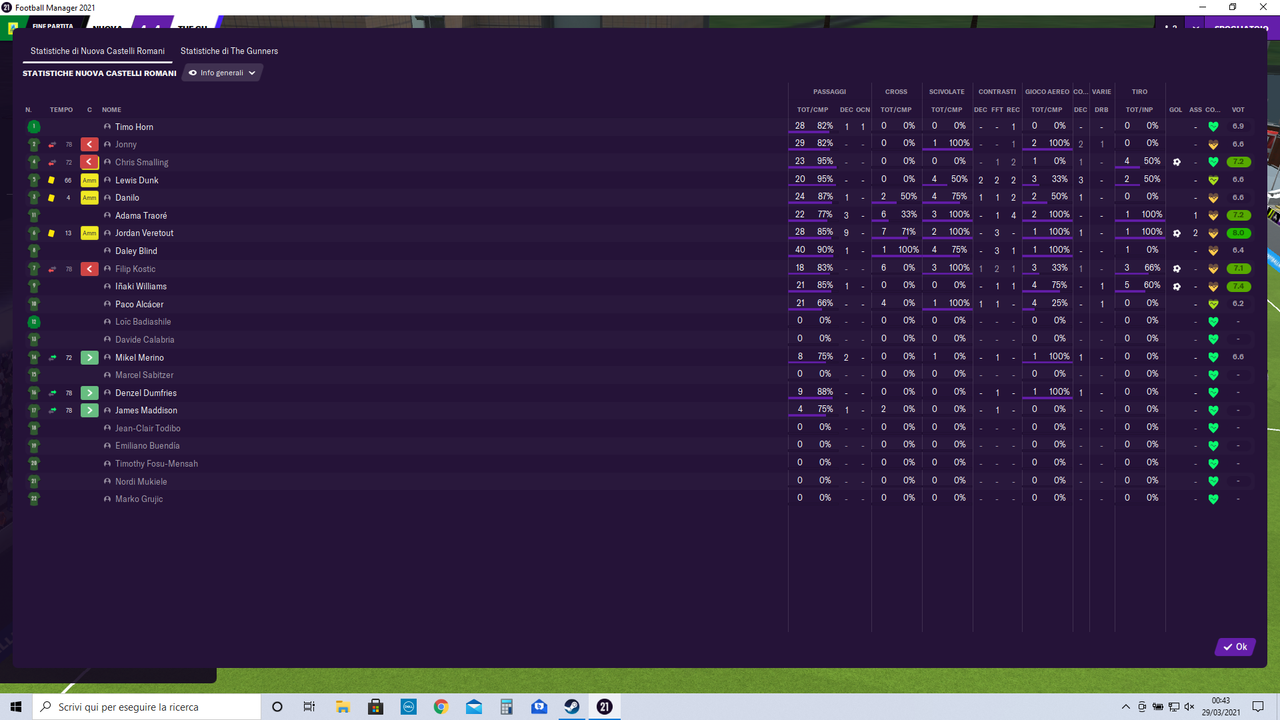
Task: Open Jordan Veretout's player name link
Action: point(144,233)
